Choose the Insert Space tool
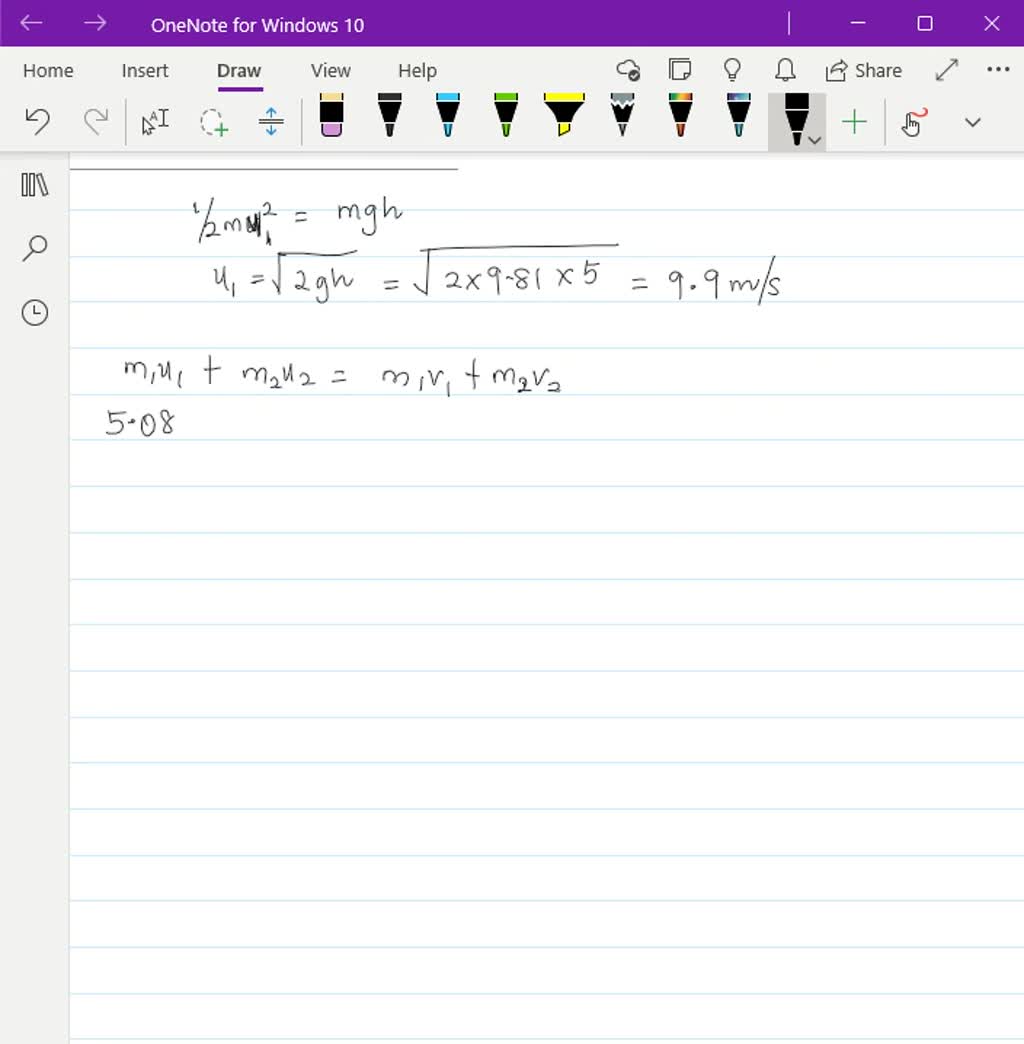The height and width of the screenshot is (1044, 1024). tap(271, 122)
